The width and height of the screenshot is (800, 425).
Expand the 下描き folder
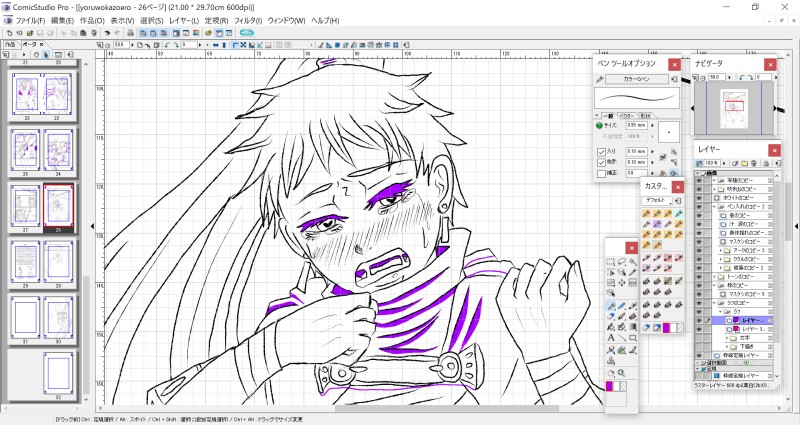coord(727,346)
